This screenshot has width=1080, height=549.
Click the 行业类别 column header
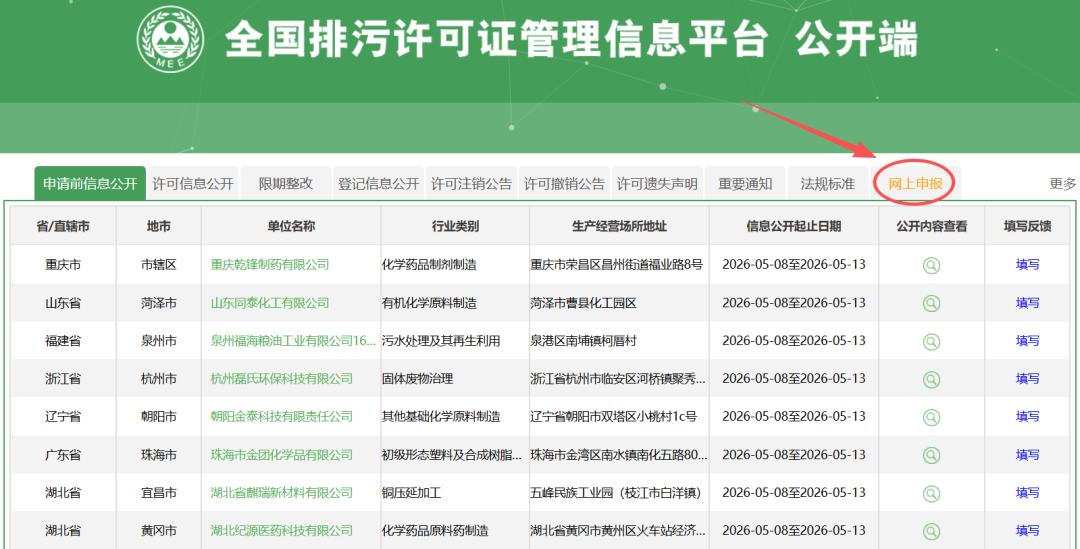455,226
